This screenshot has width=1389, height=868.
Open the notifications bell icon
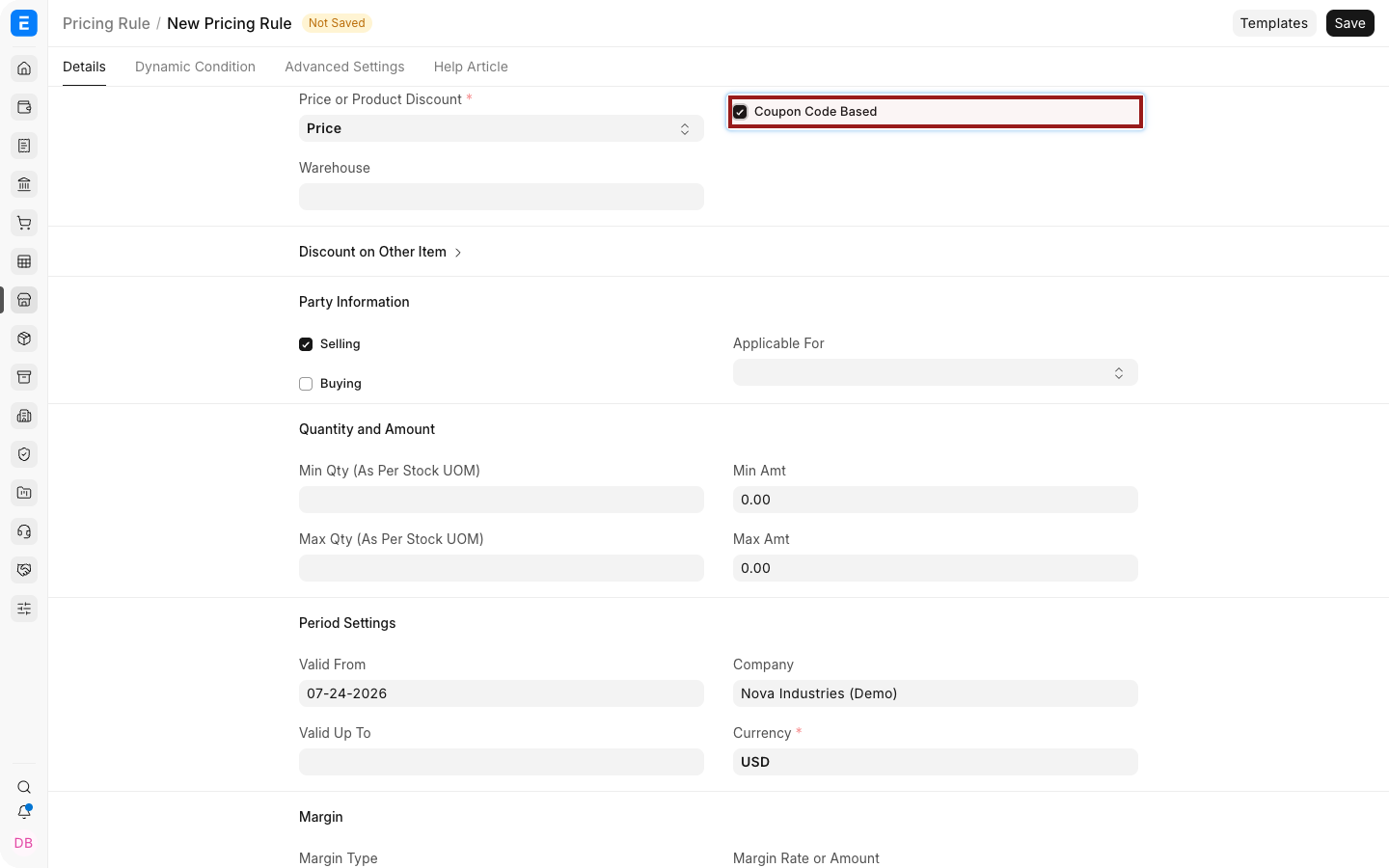(x=24, y=812)
